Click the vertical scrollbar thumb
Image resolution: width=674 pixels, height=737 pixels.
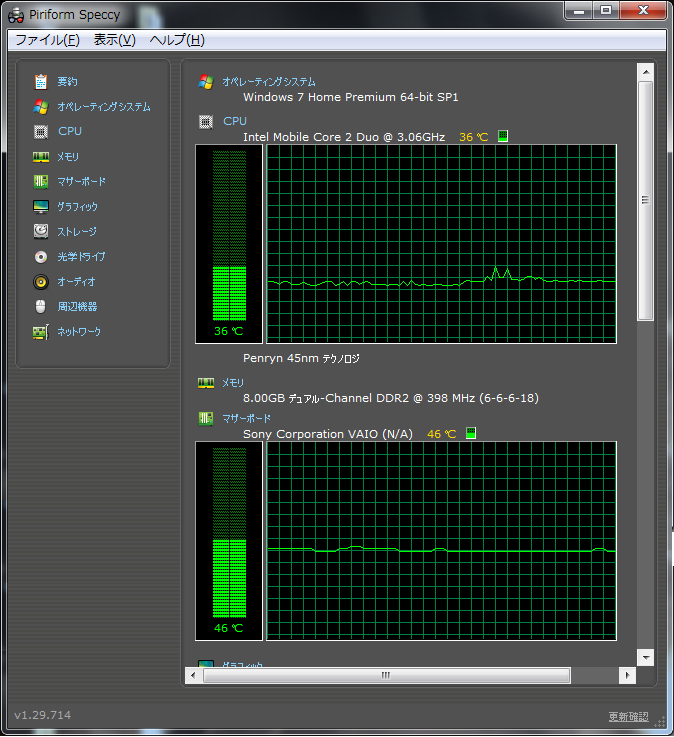coord(646,201)
